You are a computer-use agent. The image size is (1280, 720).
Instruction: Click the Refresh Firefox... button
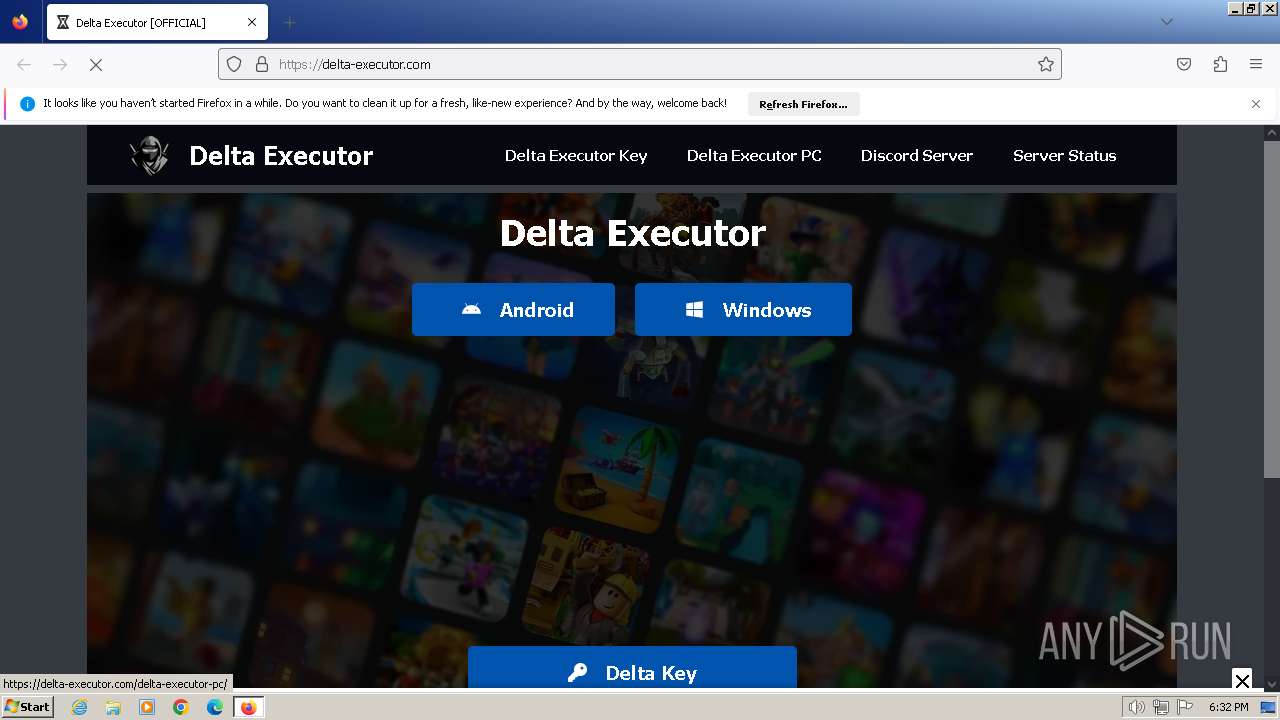tap(803, 104)
